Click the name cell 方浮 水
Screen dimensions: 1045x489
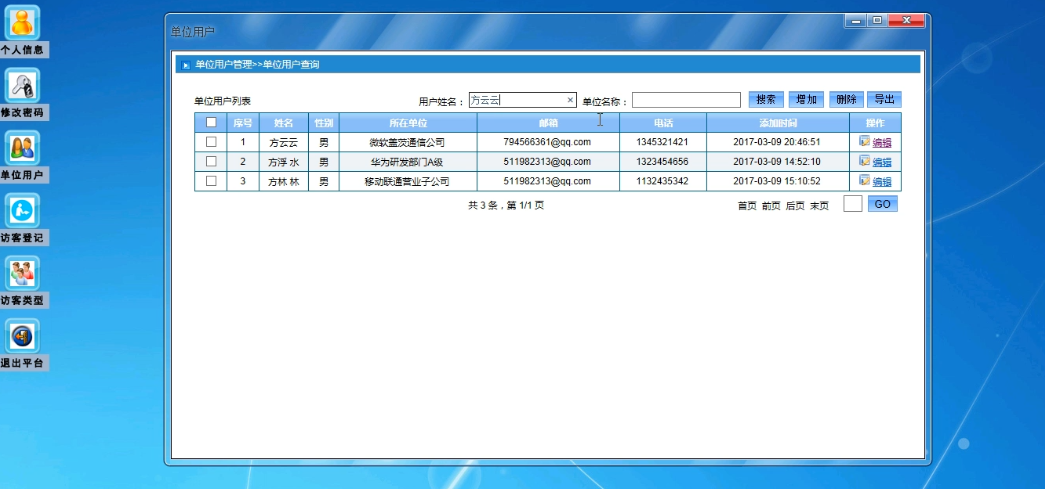[x=284, y=161]
